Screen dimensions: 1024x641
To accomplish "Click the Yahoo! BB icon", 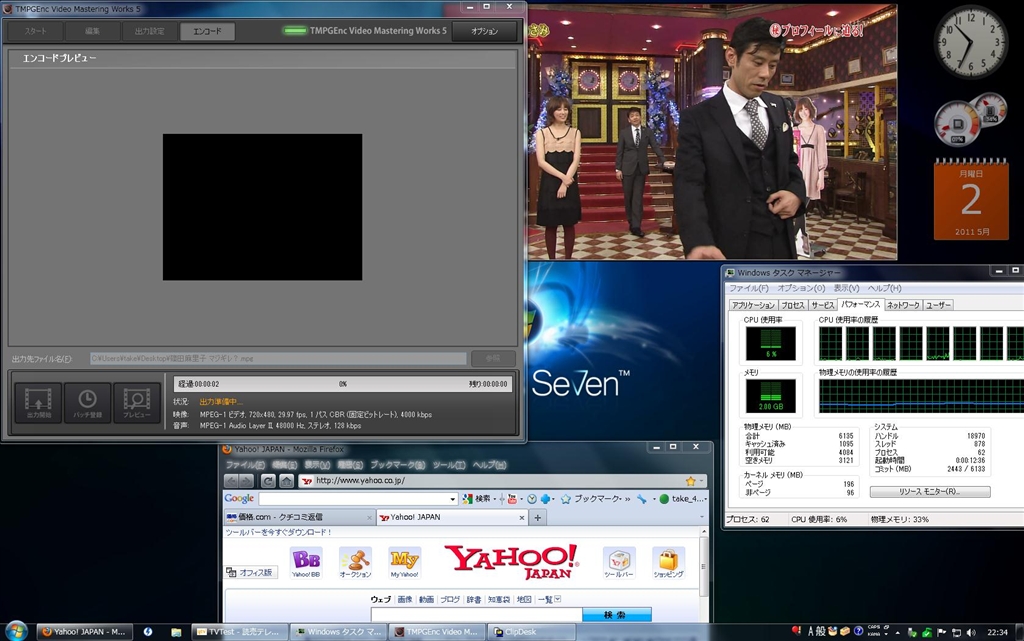I will 306,563.
